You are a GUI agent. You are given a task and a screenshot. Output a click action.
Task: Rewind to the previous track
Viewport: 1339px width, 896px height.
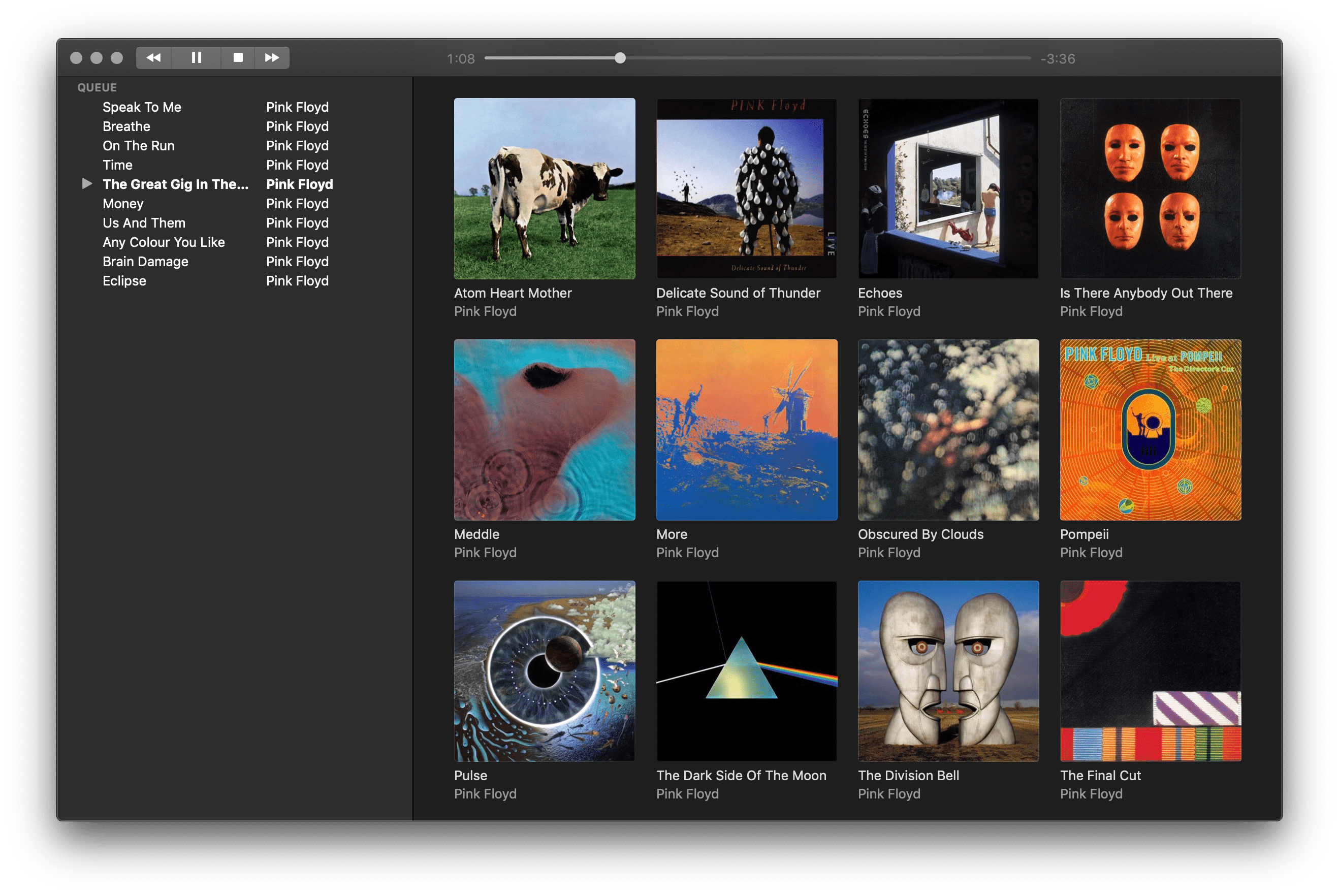click(153, 58)
